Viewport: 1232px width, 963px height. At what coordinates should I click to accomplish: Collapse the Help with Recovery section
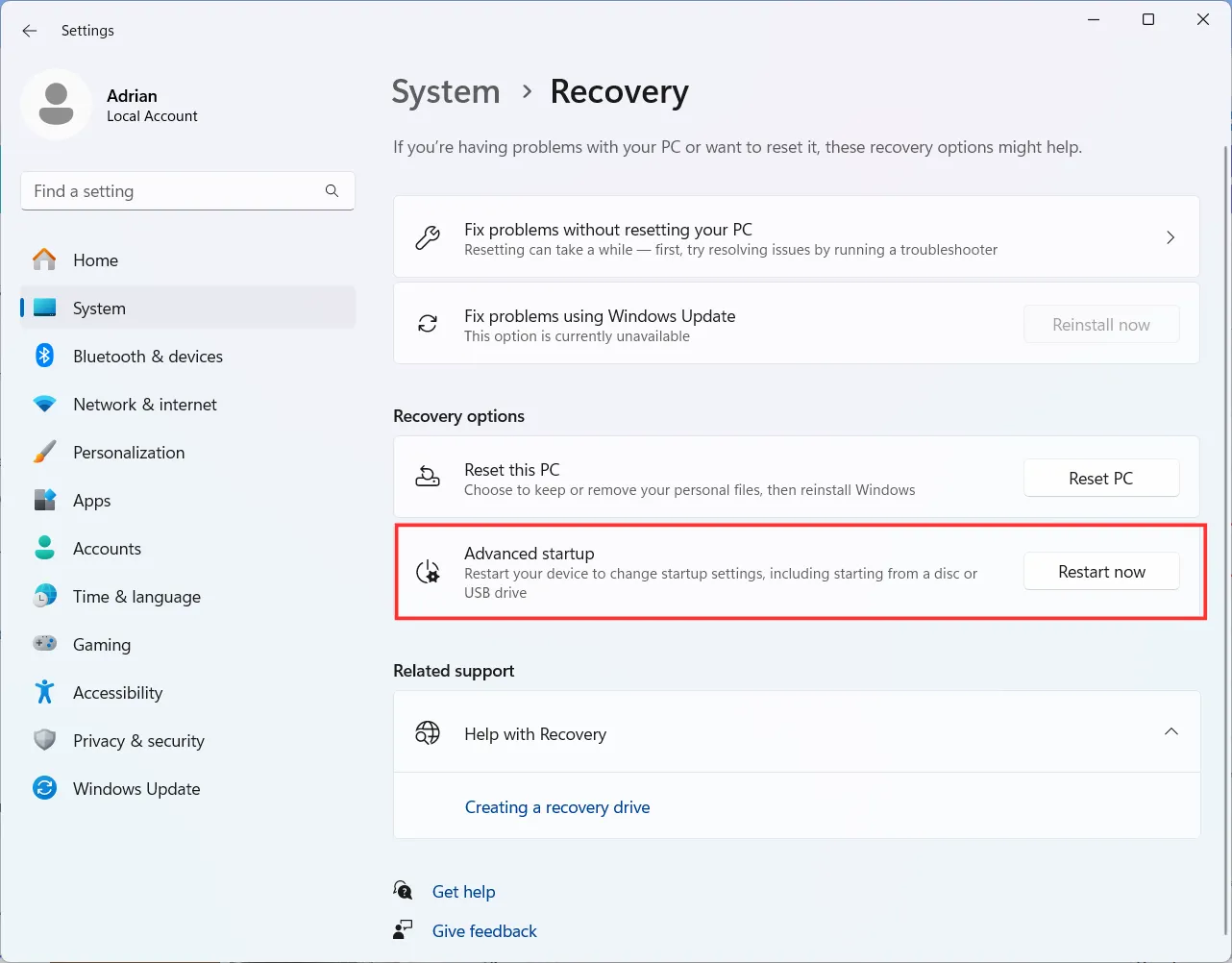tap(1170, 732)
